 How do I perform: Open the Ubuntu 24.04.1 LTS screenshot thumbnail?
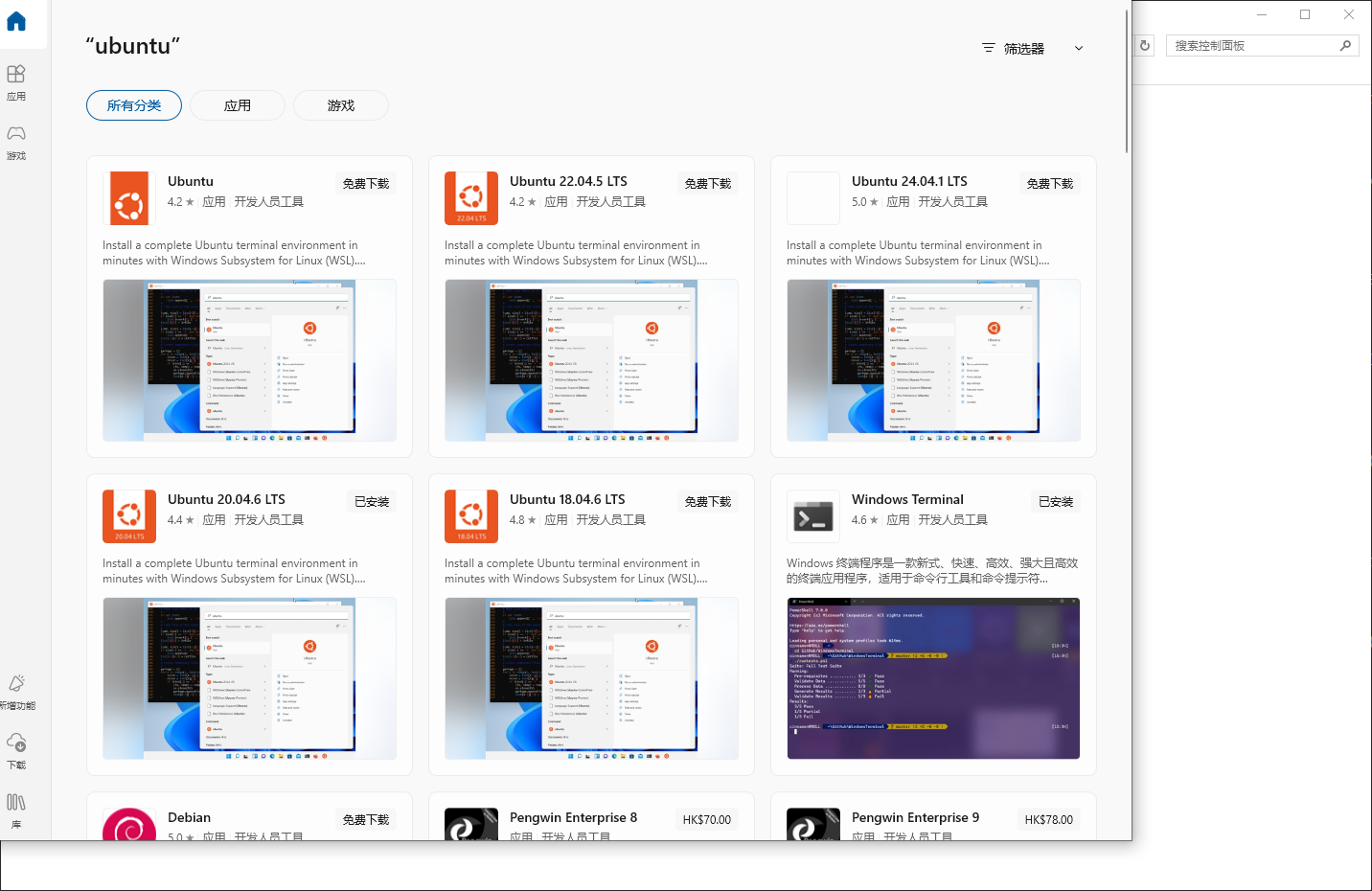(933, 360)
